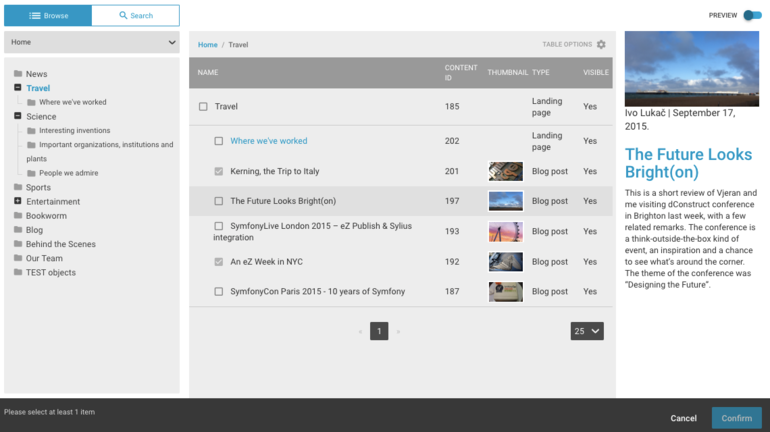770x432 pixels.
Task: Switch to the Browse tab
Action: [48, 16]
